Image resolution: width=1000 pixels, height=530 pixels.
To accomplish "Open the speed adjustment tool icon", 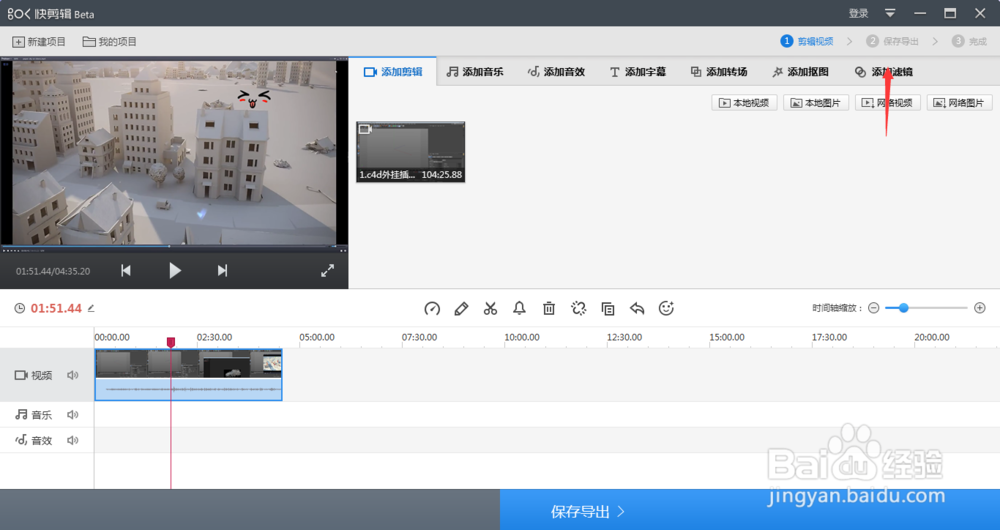I will coord(432,309).
